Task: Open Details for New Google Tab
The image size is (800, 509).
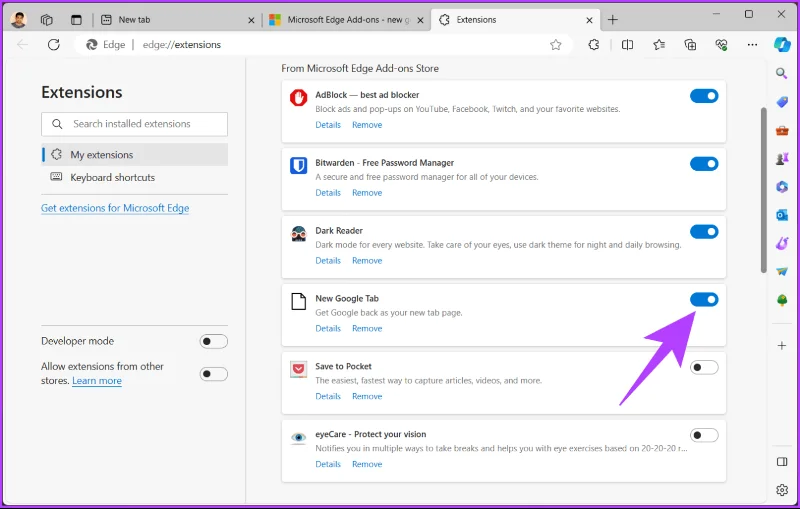Action: pos(328,328)
